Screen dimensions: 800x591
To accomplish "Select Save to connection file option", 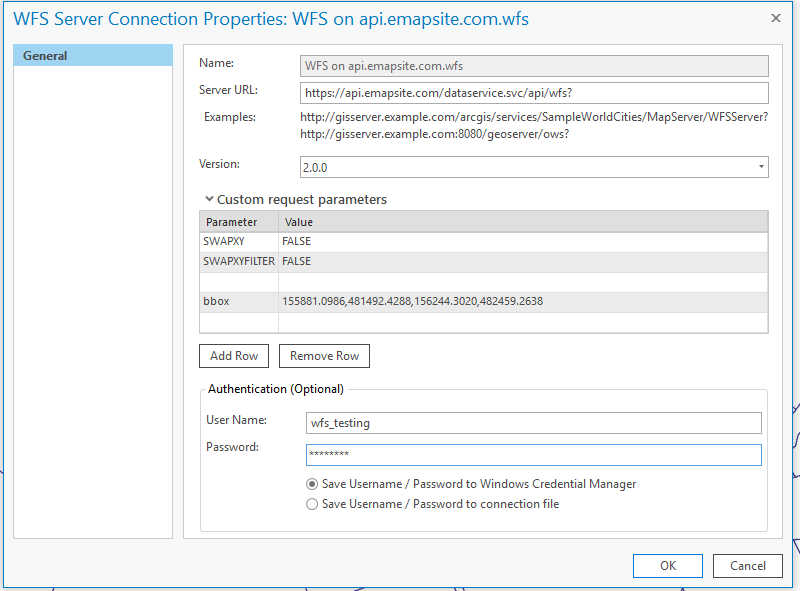I will [313, 505].
